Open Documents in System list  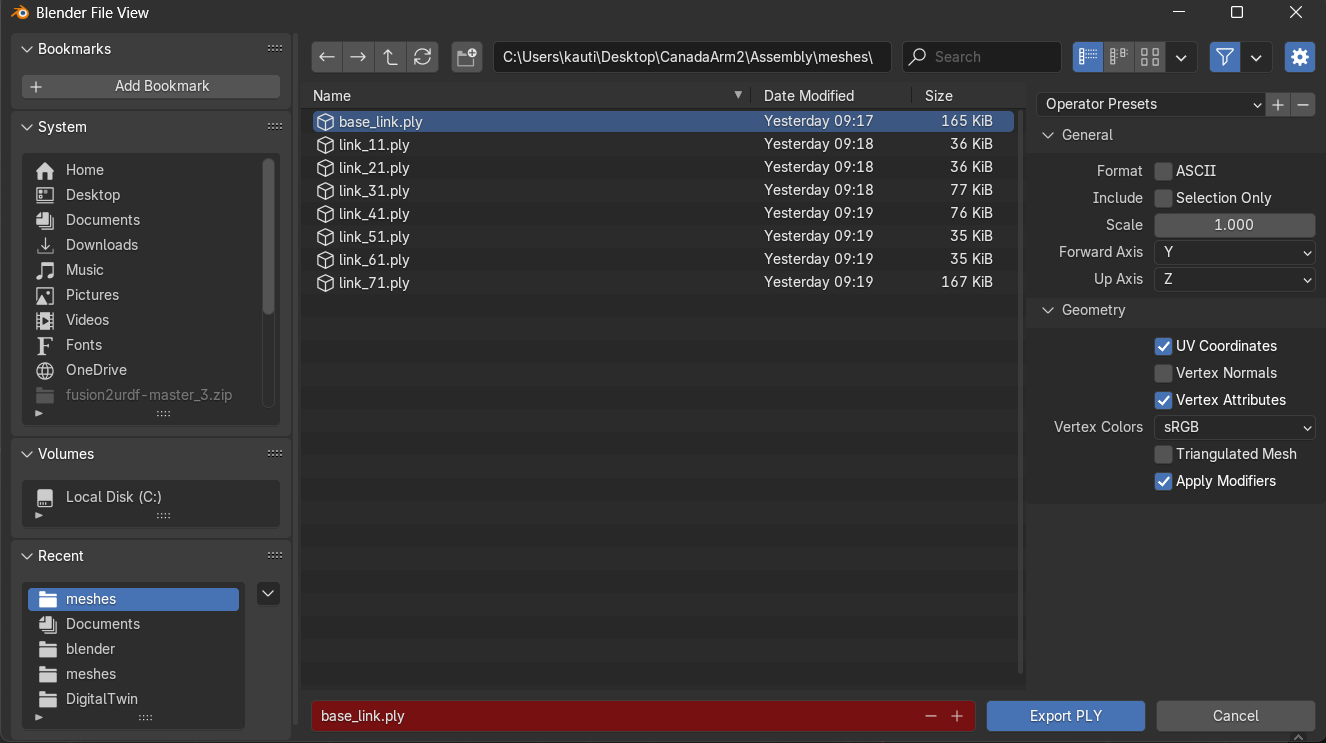coord(102,220)
